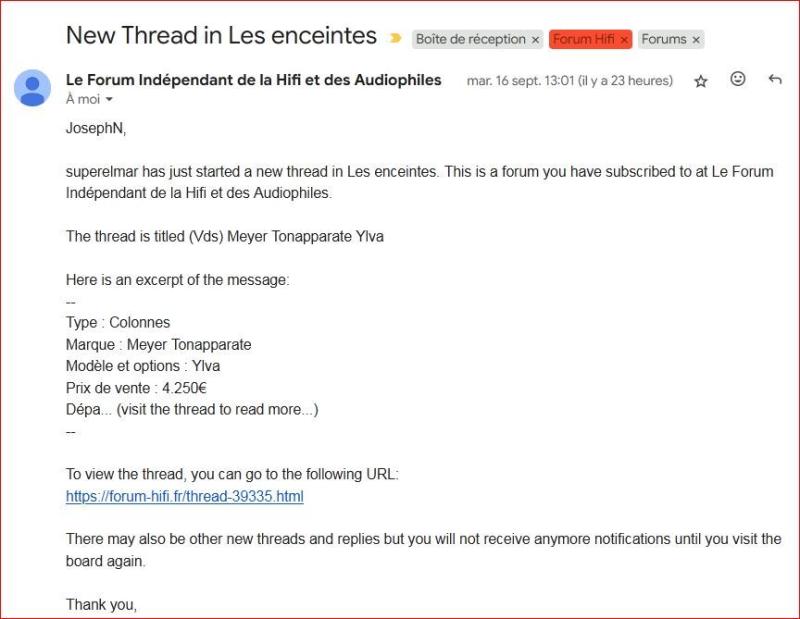Click sender name Le Forum Indépendant
The width and height of the screenshot is (800, 619).
point(254,80)
